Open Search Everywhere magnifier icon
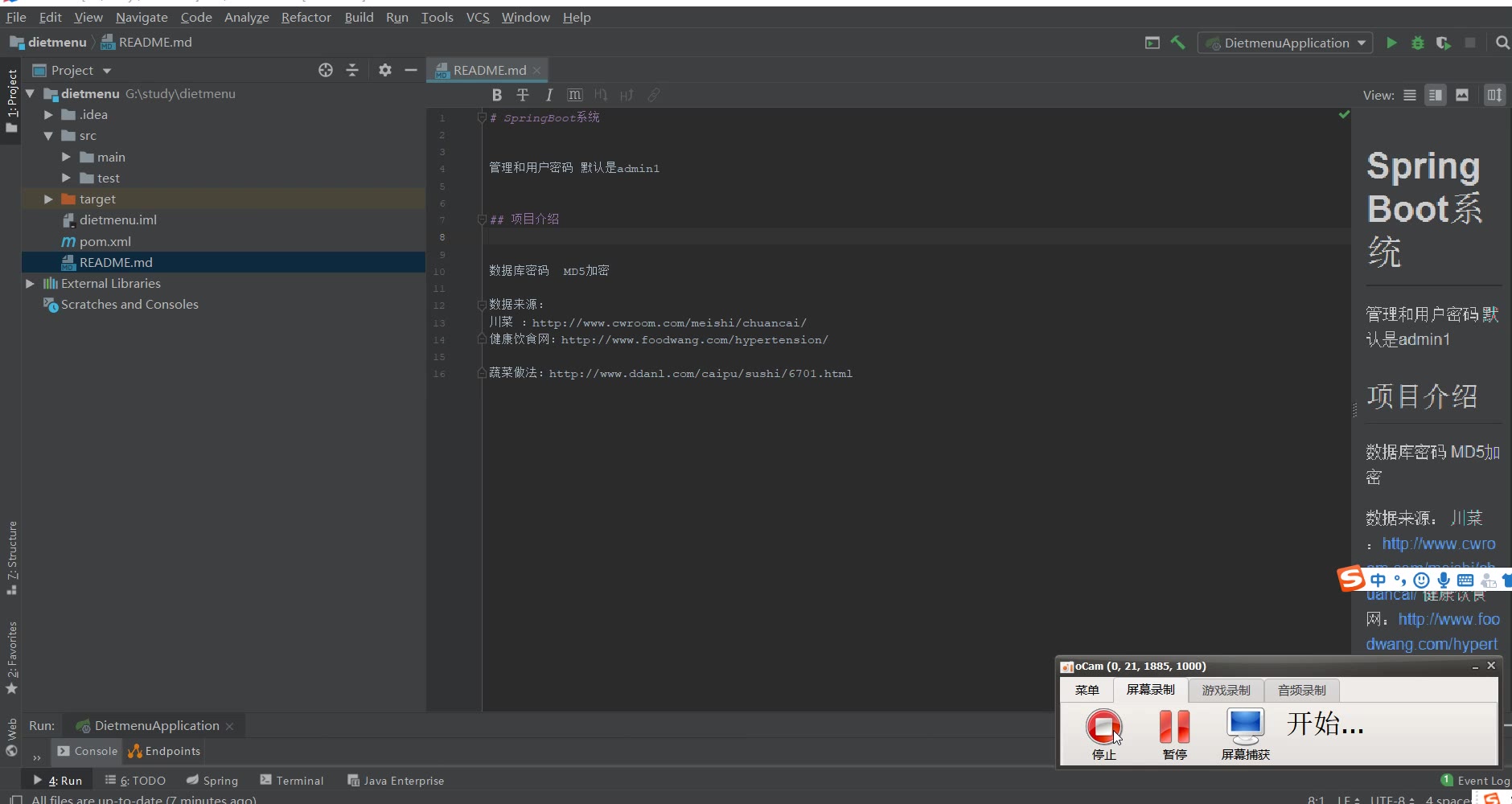 (1502, 43)
